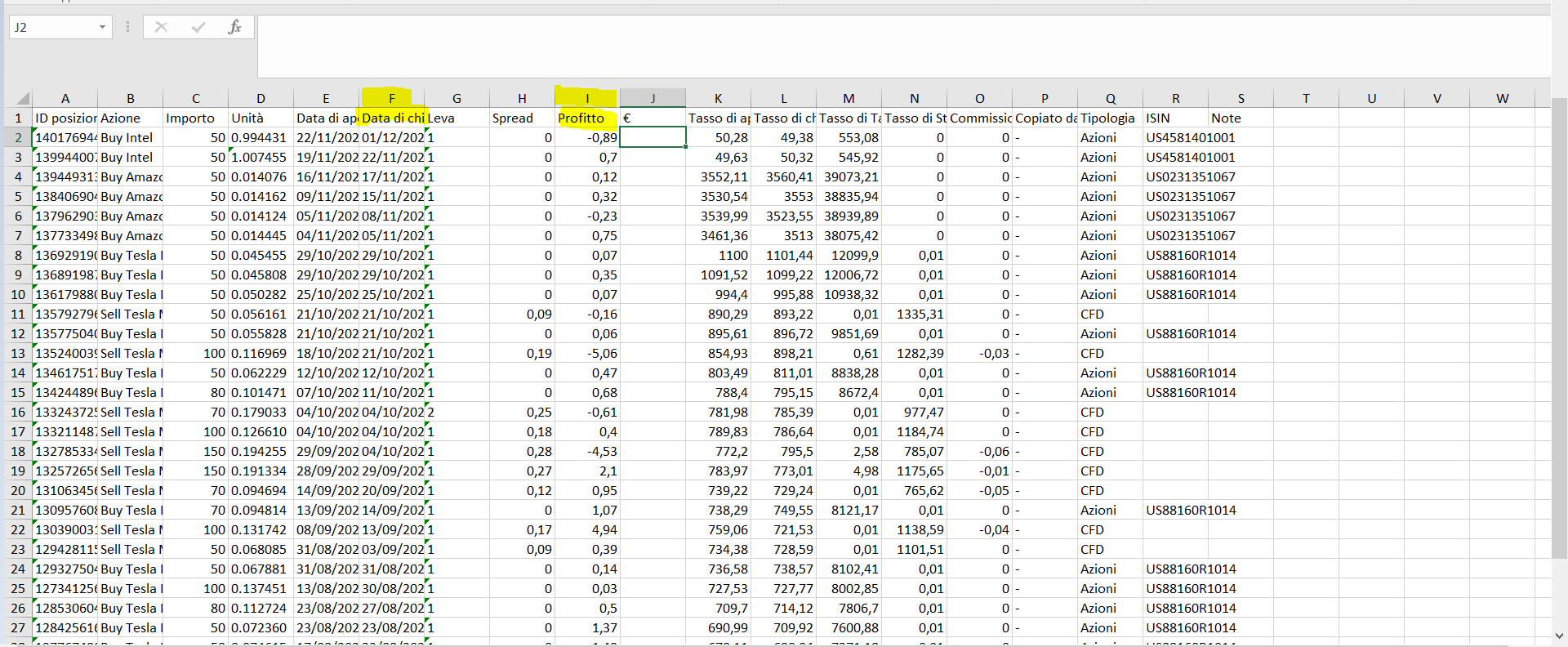The image size is (1568, 647).
Task: Click ISIN US88160R1014 in row 27
Action: [x=1176, y=627]
